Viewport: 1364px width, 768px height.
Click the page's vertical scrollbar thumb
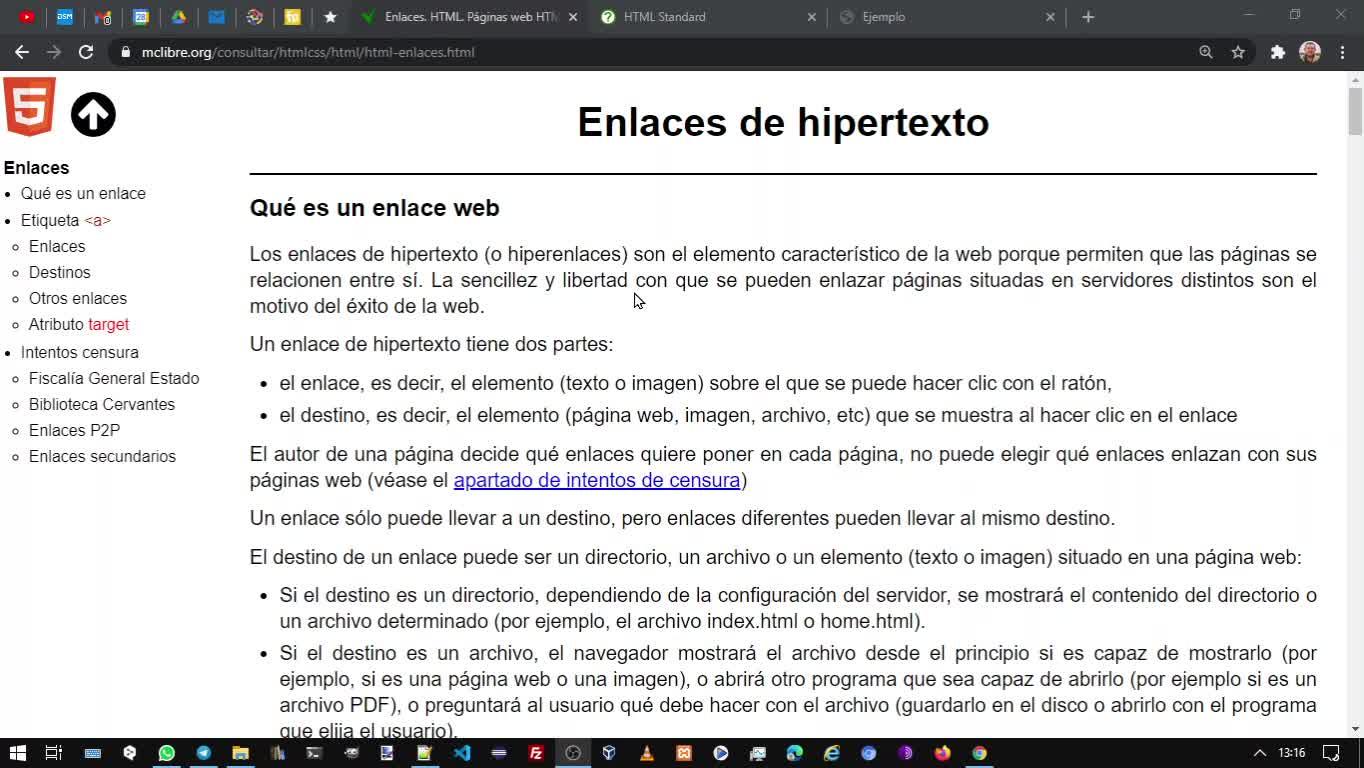(1355, 110)
